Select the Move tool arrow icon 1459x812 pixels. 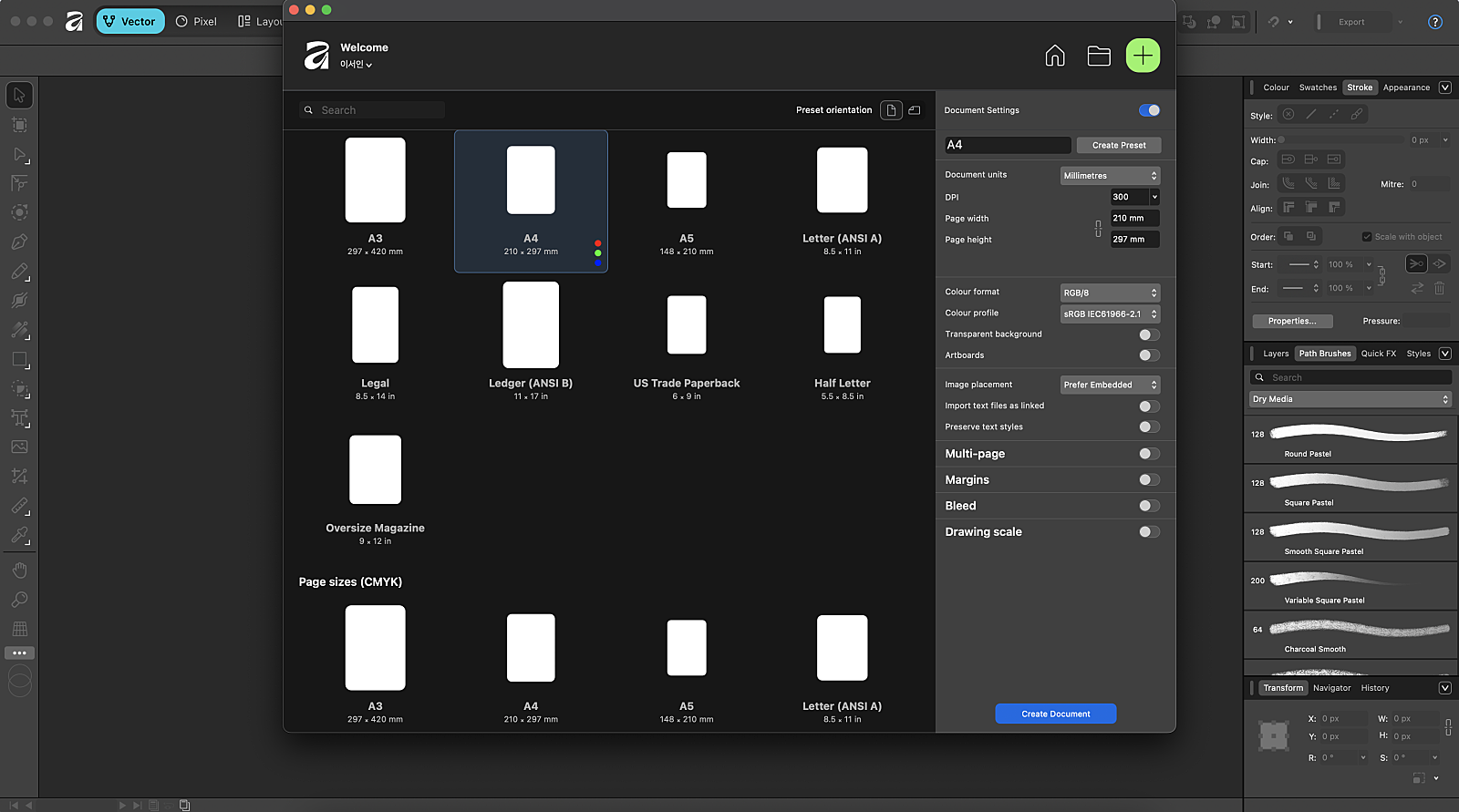pyautogui.click(x=19, y=95)
